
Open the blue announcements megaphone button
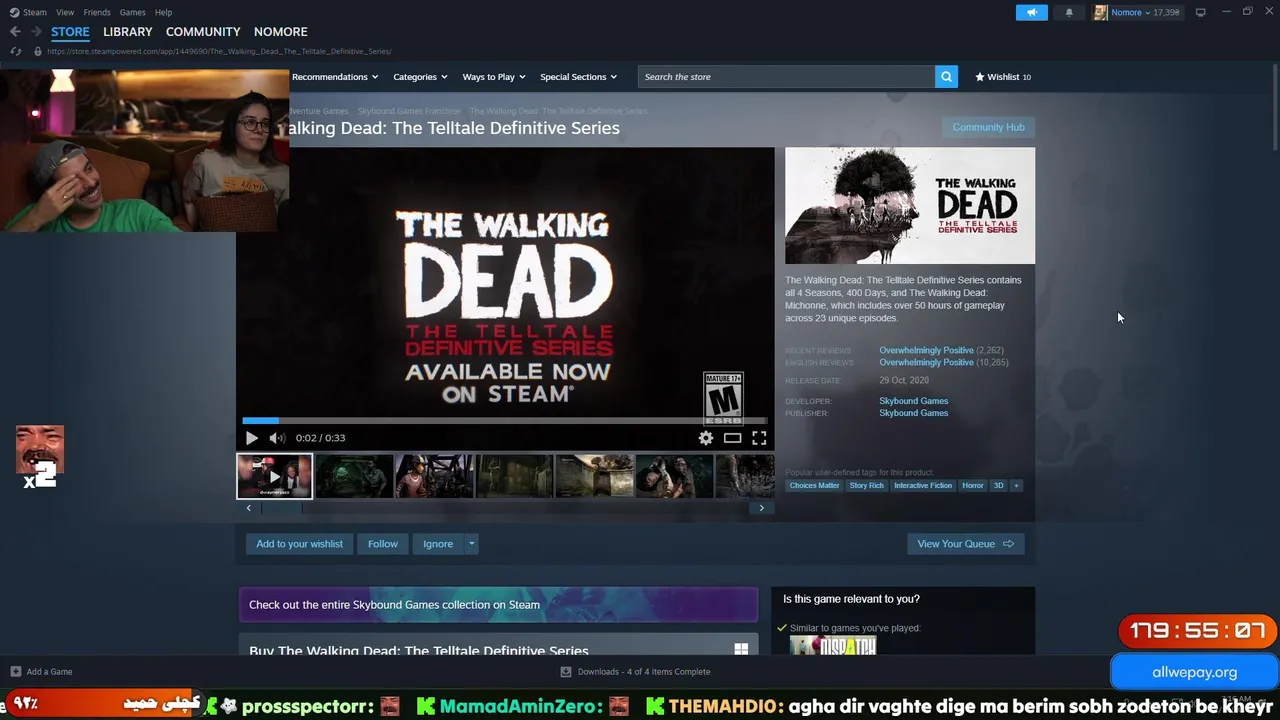pyautogui.click(x=1032, y=12)
